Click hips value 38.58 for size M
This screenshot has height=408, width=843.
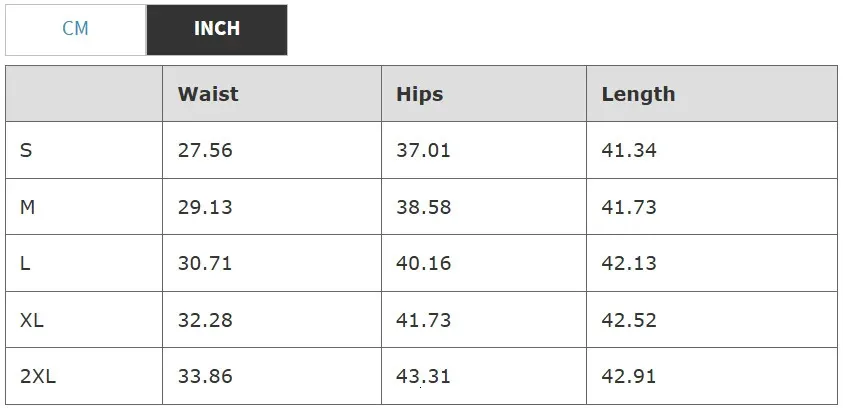pyautogui.click(x=423, y=207)
